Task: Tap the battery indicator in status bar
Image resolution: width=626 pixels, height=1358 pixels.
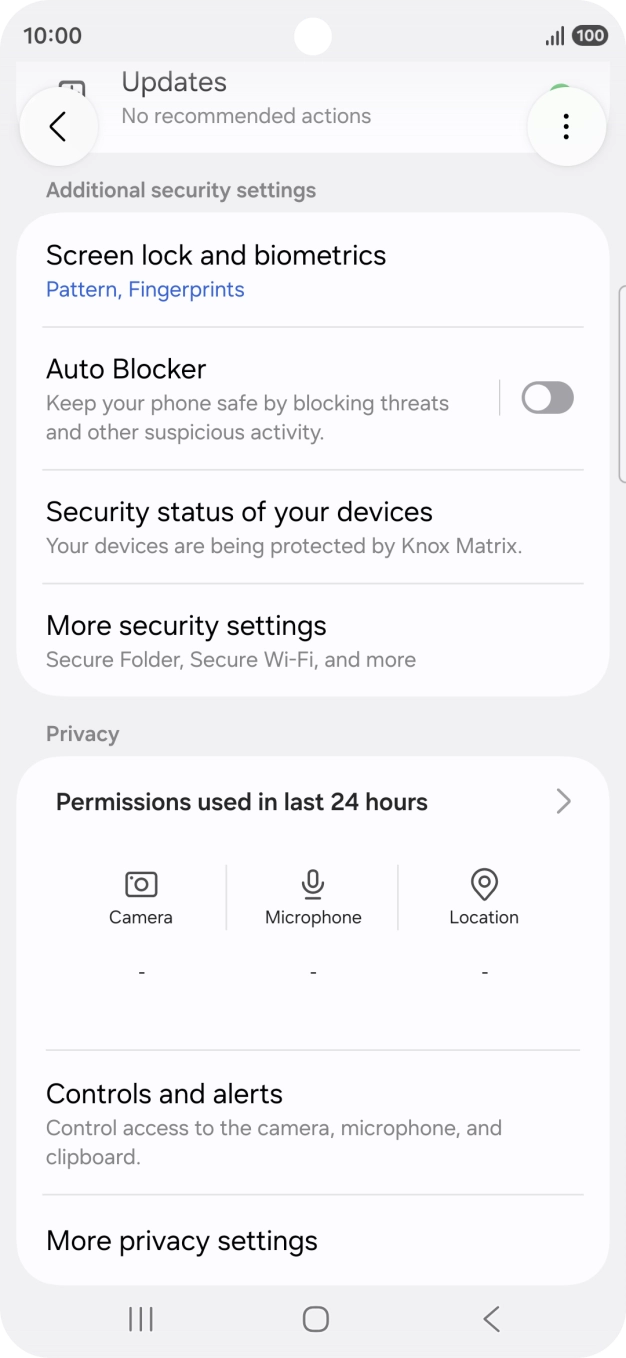Action: [590, 35]
